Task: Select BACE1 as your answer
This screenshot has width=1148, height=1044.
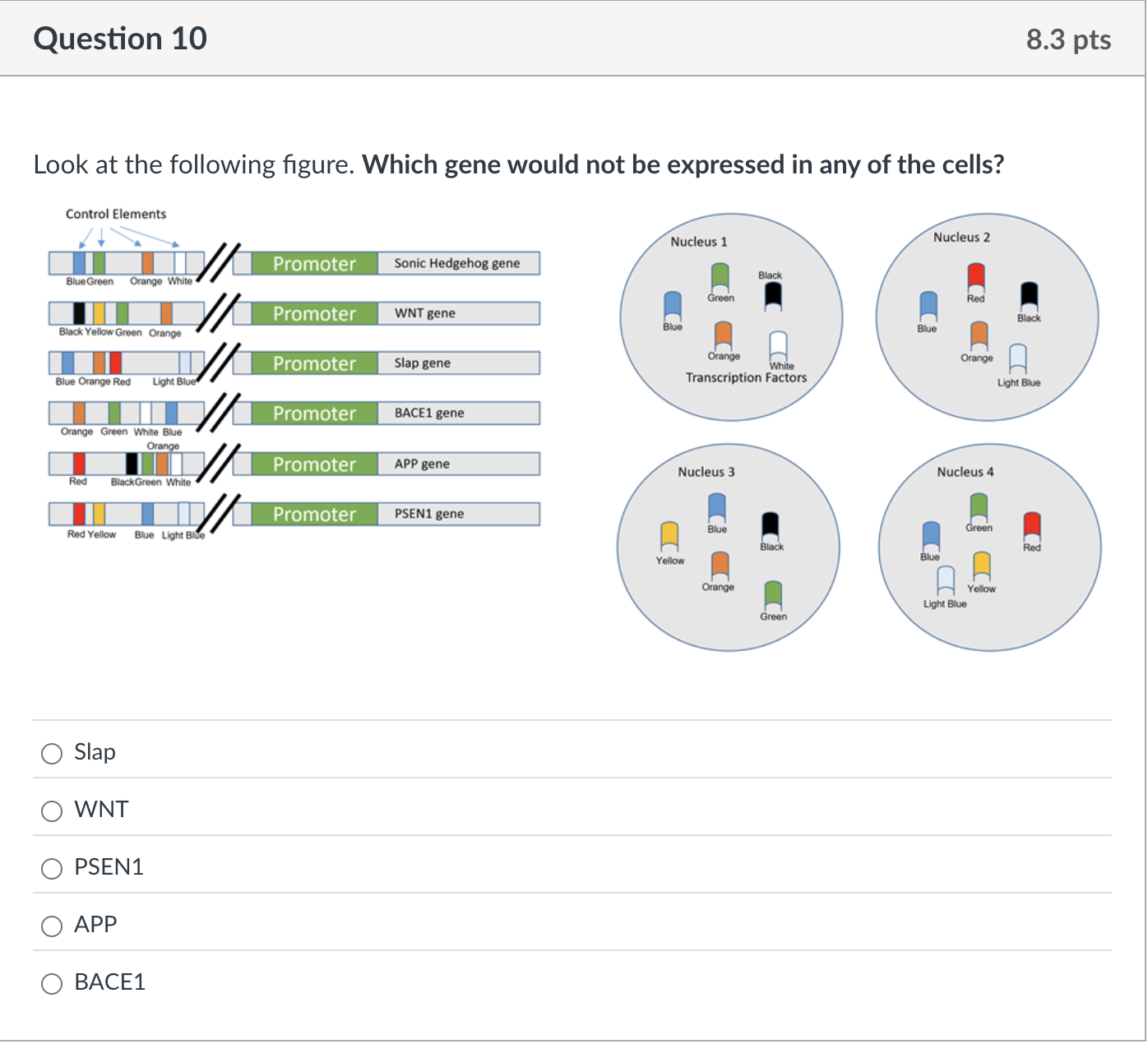Action: click(x=52, y=983)
